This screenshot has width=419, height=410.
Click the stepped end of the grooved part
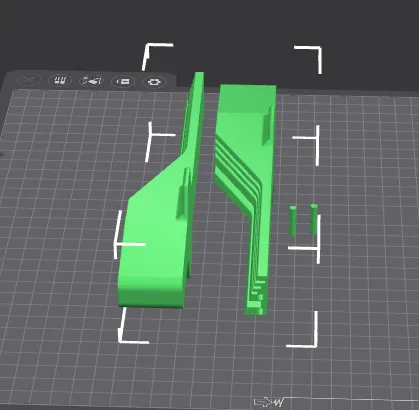[257, 297]
